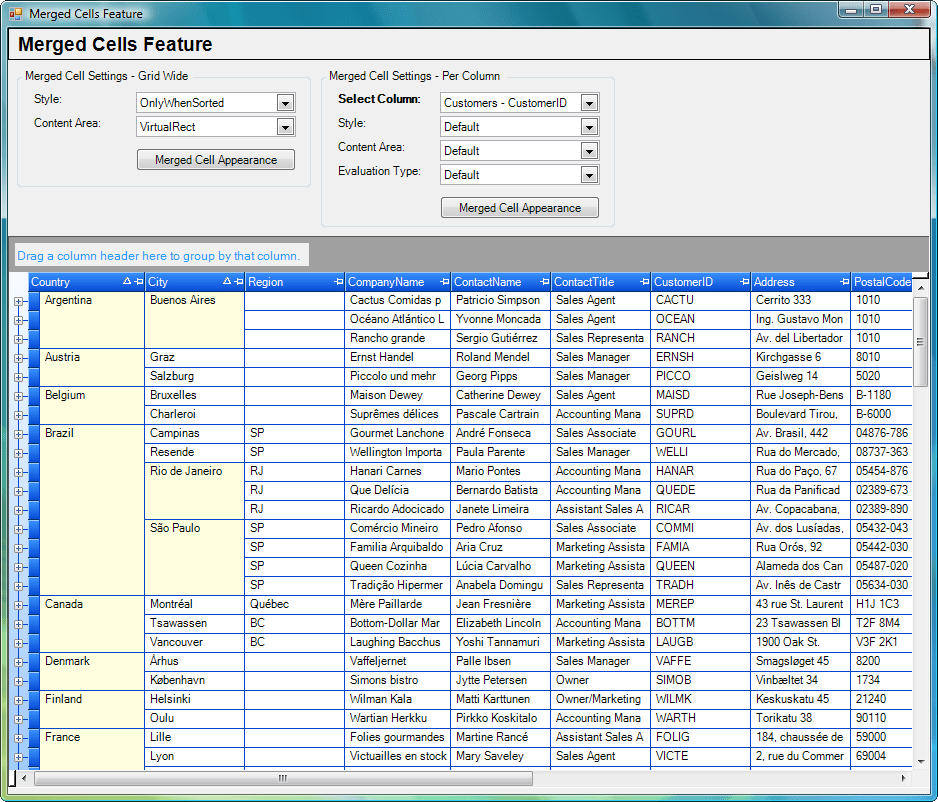Pin the CustomerID column with its pin icon
This screenshot has width=938, height=802.
point(743,283)
